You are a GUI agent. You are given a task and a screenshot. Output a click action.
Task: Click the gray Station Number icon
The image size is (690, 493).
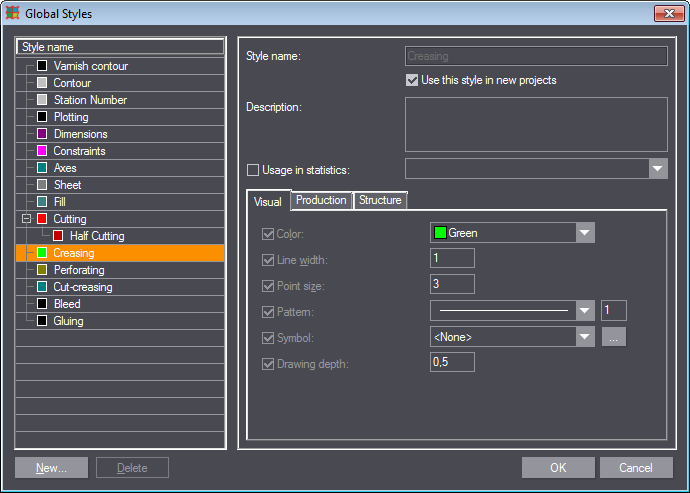(42, 100)
